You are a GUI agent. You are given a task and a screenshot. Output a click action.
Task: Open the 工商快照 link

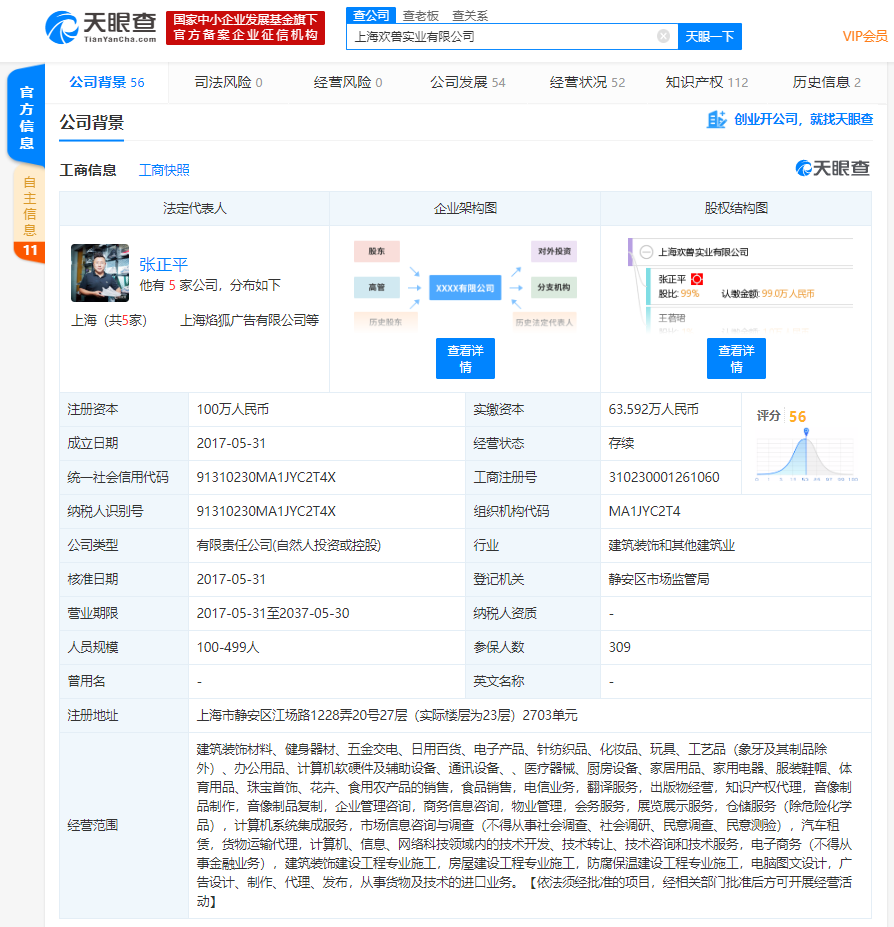click(164, 170)
